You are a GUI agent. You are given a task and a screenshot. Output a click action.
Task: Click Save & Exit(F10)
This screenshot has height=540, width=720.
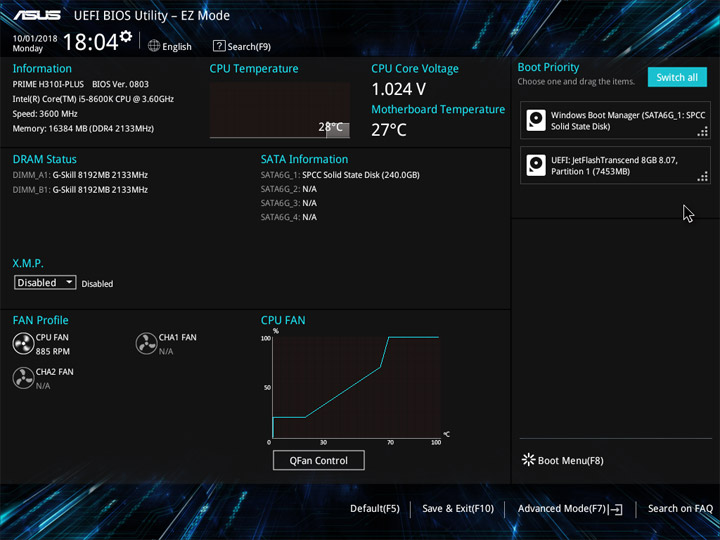(x=458, y=509)
